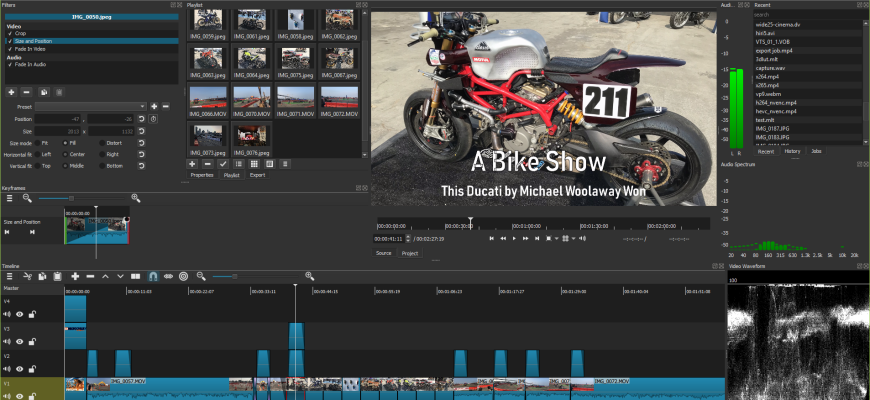Add a filter with the plus button
Viewport: 870px width, 400px height.
pyautogui.click(x=11, y=92)
